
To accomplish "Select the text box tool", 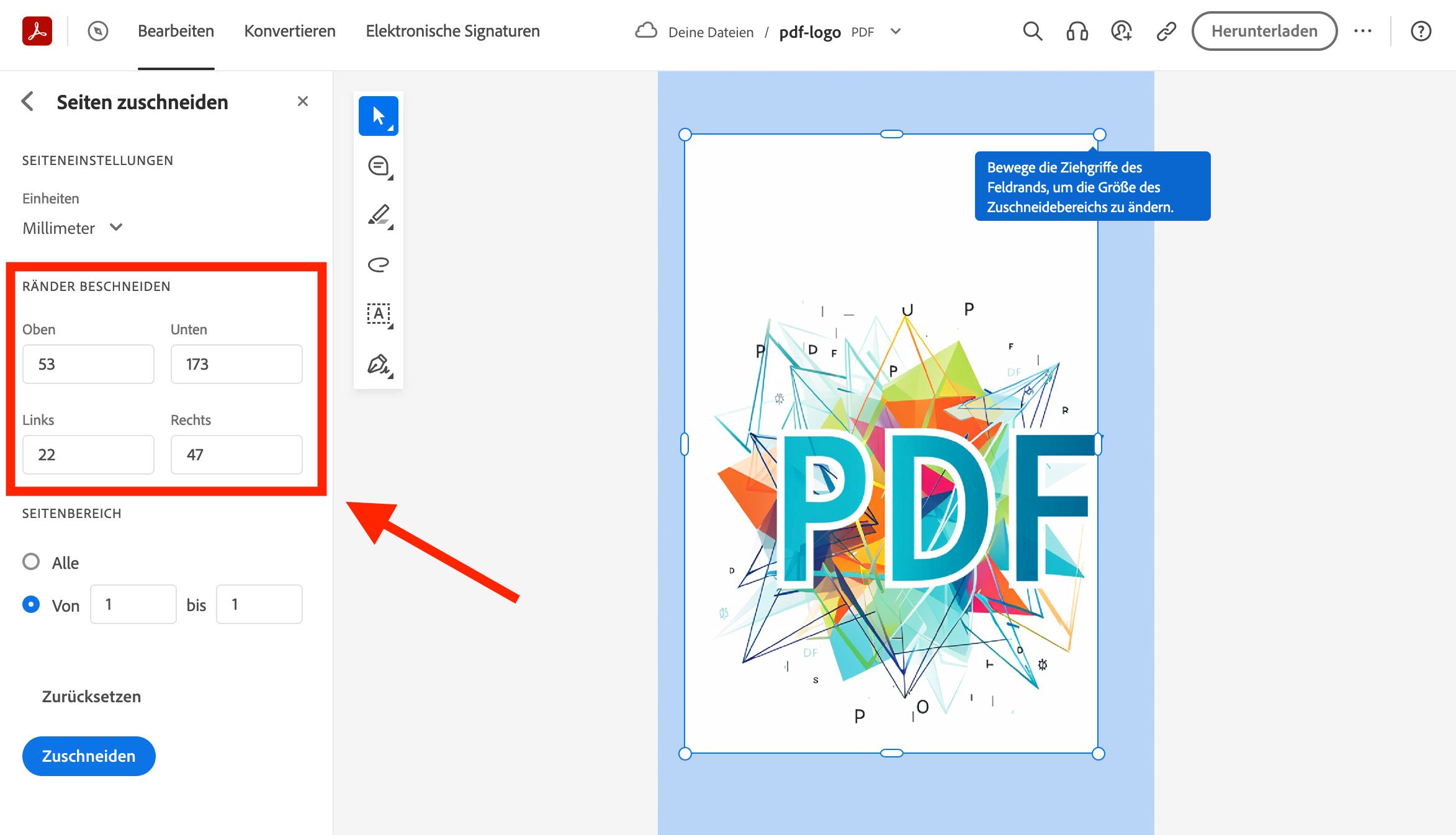I will tap(378, 314).
